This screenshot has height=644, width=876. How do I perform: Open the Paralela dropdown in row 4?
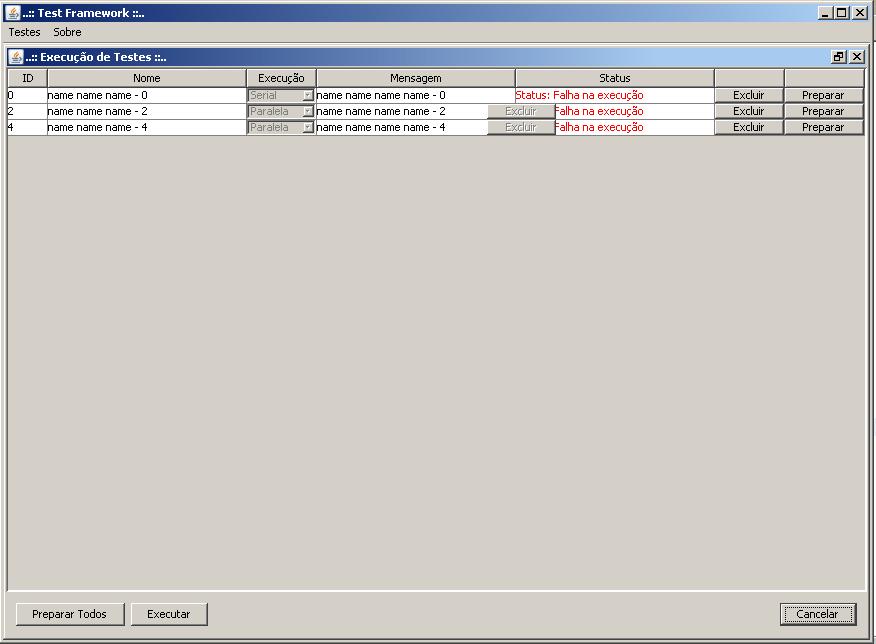pos(281,127)
